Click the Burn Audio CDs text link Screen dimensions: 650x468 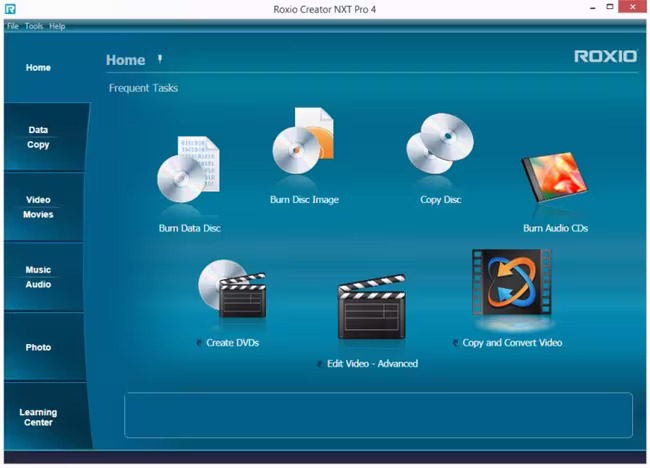(x=555, y=228)
